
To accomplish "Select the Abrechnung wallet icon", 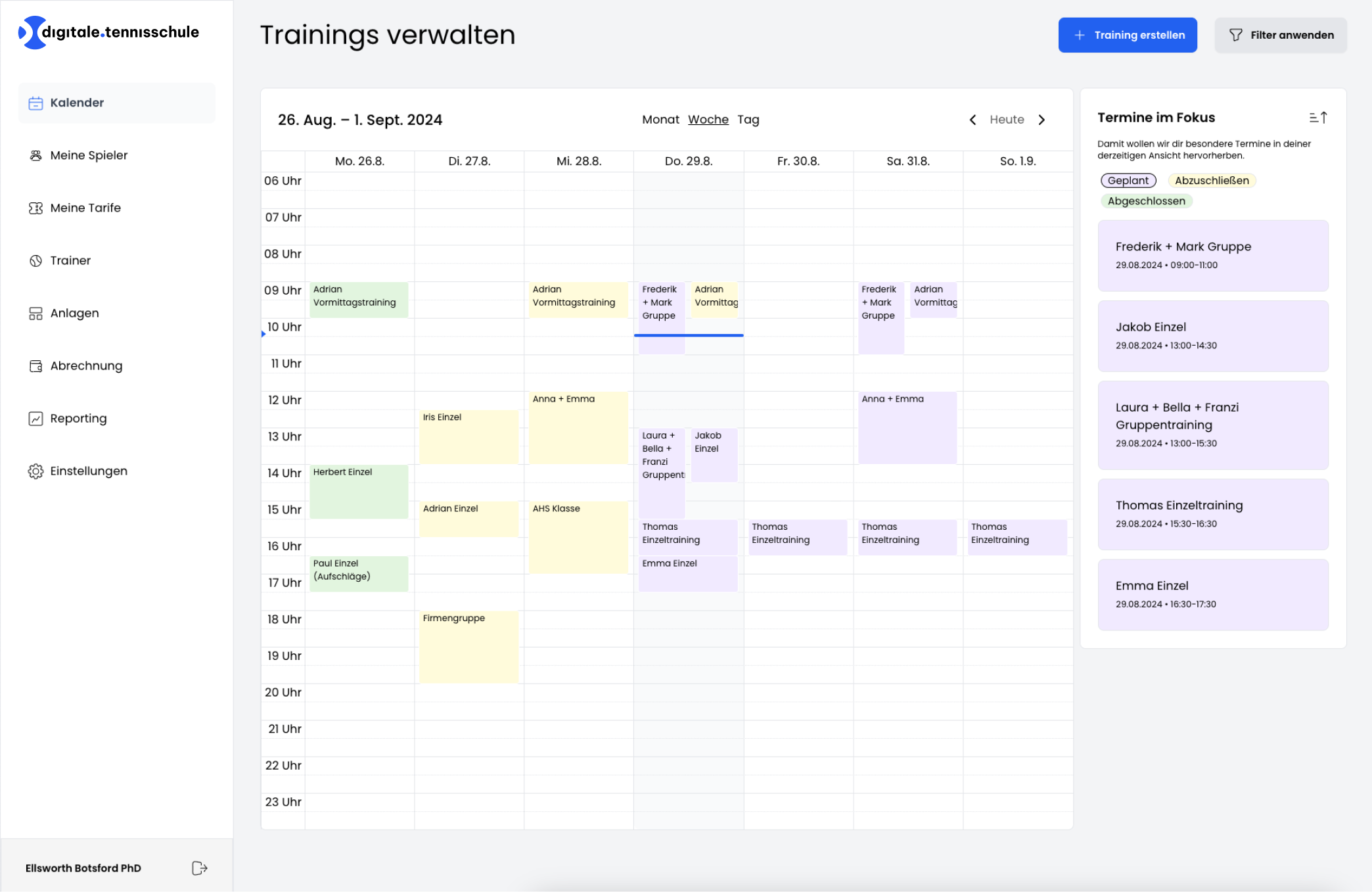I will click(36, 365).
